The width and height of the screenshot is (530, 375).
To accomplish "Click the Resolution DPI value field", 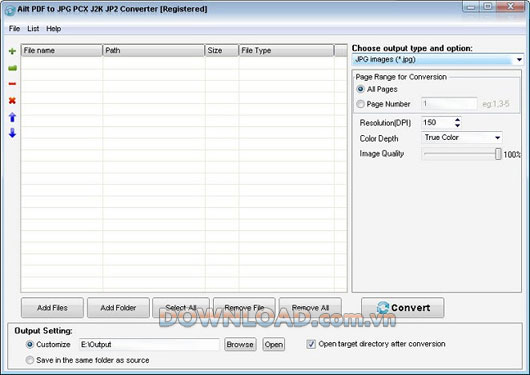I will pos(438,122).
